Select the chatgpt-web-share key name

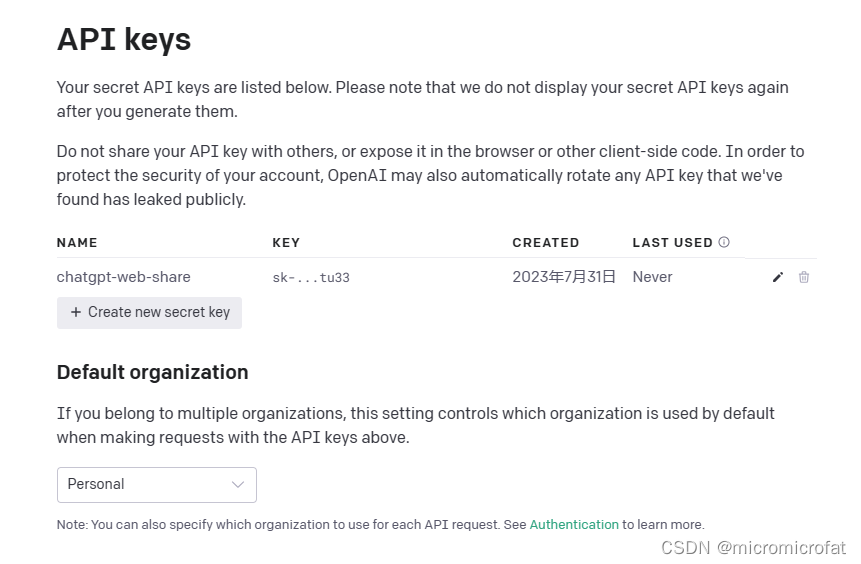(124, 277)
